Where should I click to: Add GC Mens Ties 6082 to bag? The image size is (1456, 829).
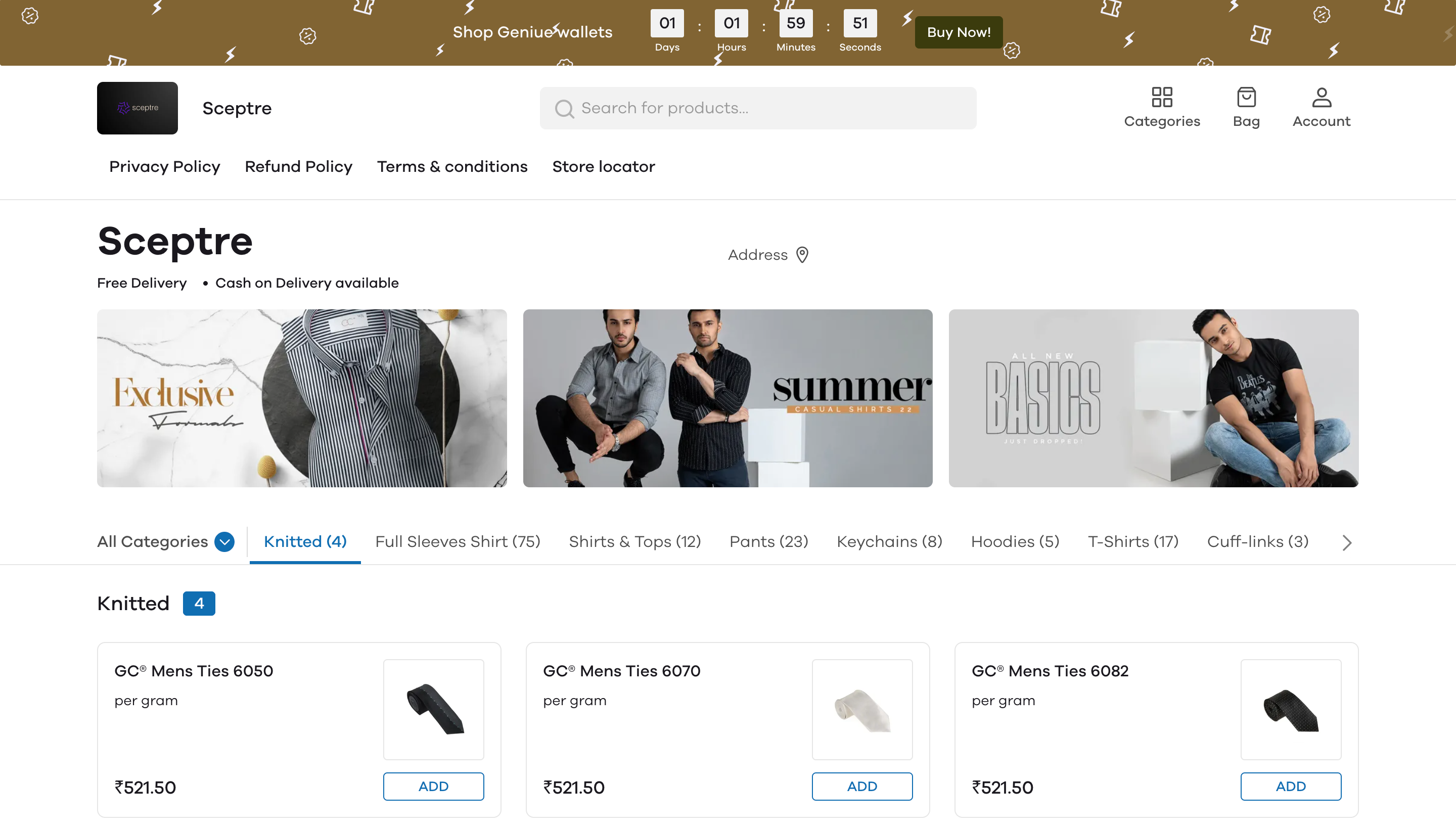[x=1291, y=787]
